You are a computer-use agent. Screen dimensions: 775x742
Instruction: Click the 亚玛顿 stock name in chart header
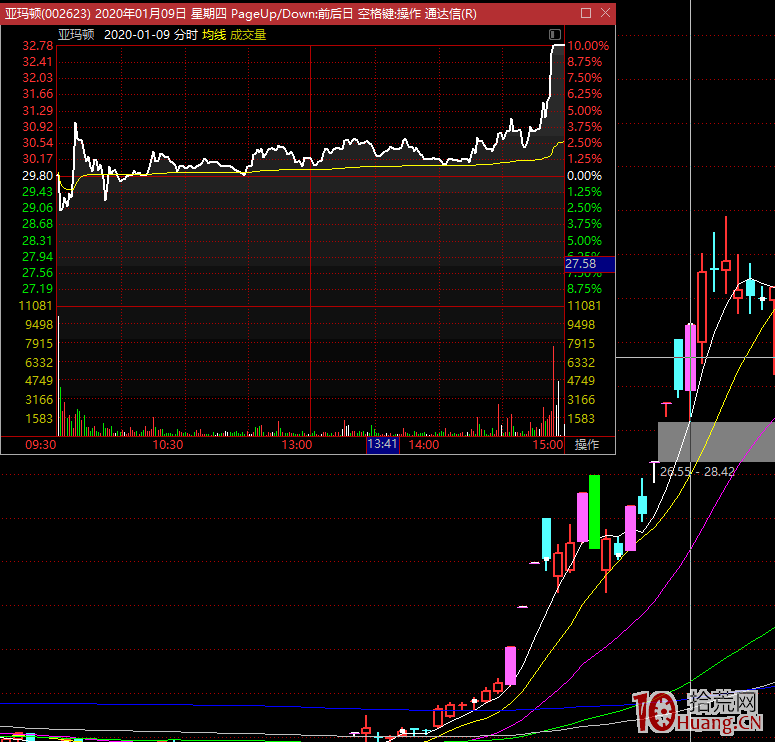click(76, 34)
